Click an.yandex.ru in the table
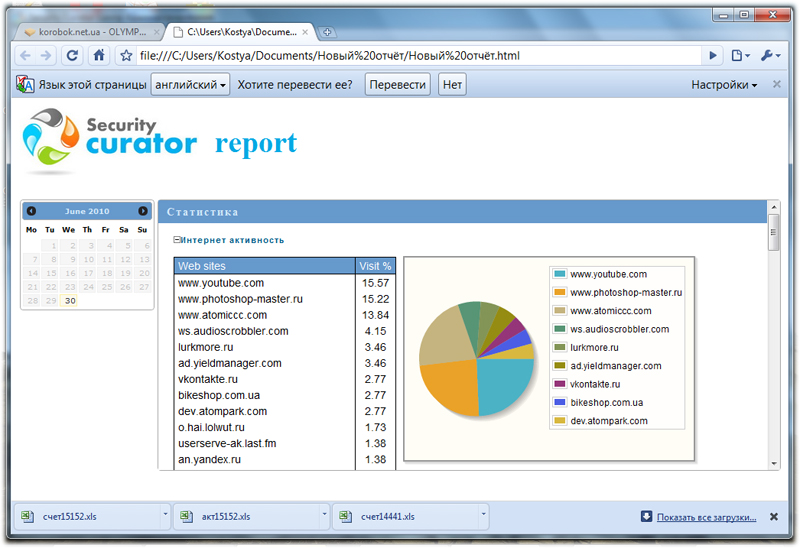This screenshot has height=548, width=800. tap(209, 460)
